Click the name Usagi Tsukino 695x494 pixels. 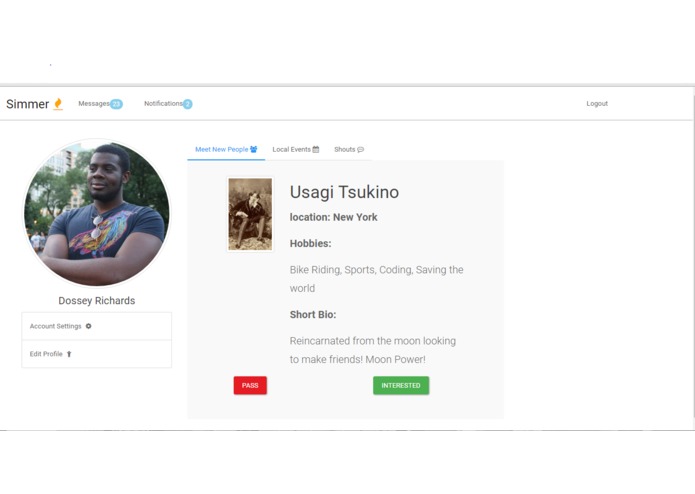pos(344,192)
